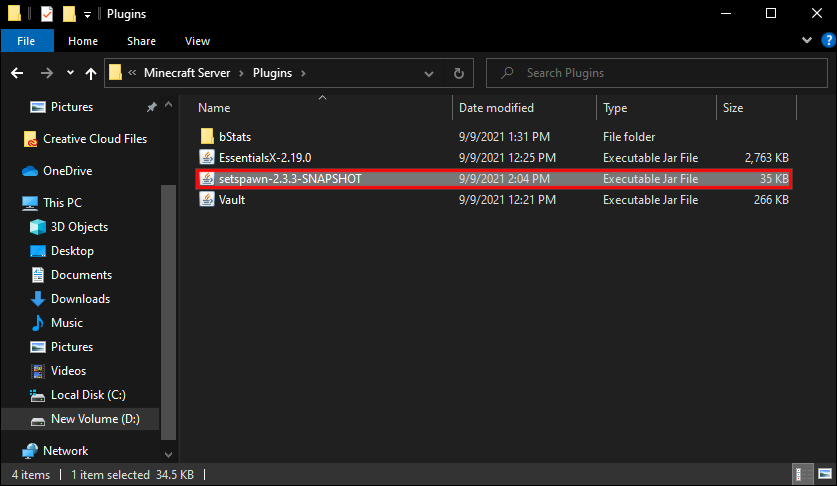This screenshot has width=837, height=486.
Task: Select the bStats folder icon
Action: point(207,136)
